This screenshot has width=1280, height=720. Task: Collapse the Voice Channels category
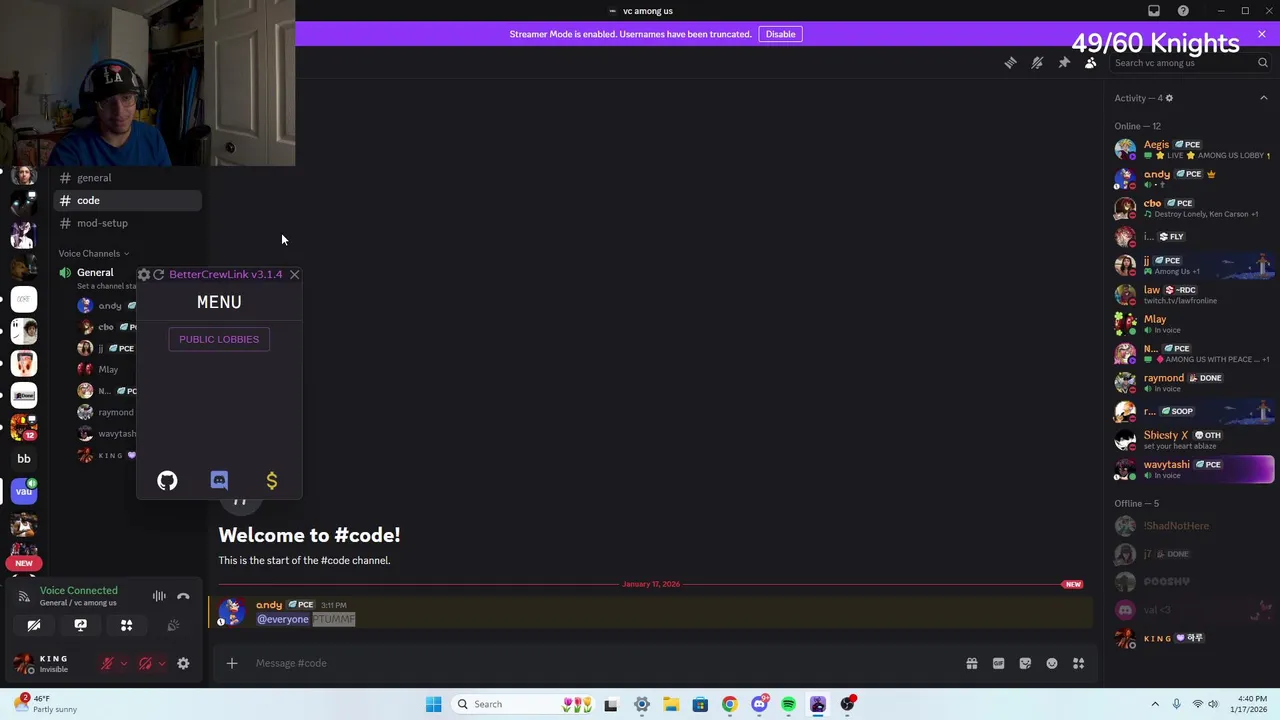94,253
